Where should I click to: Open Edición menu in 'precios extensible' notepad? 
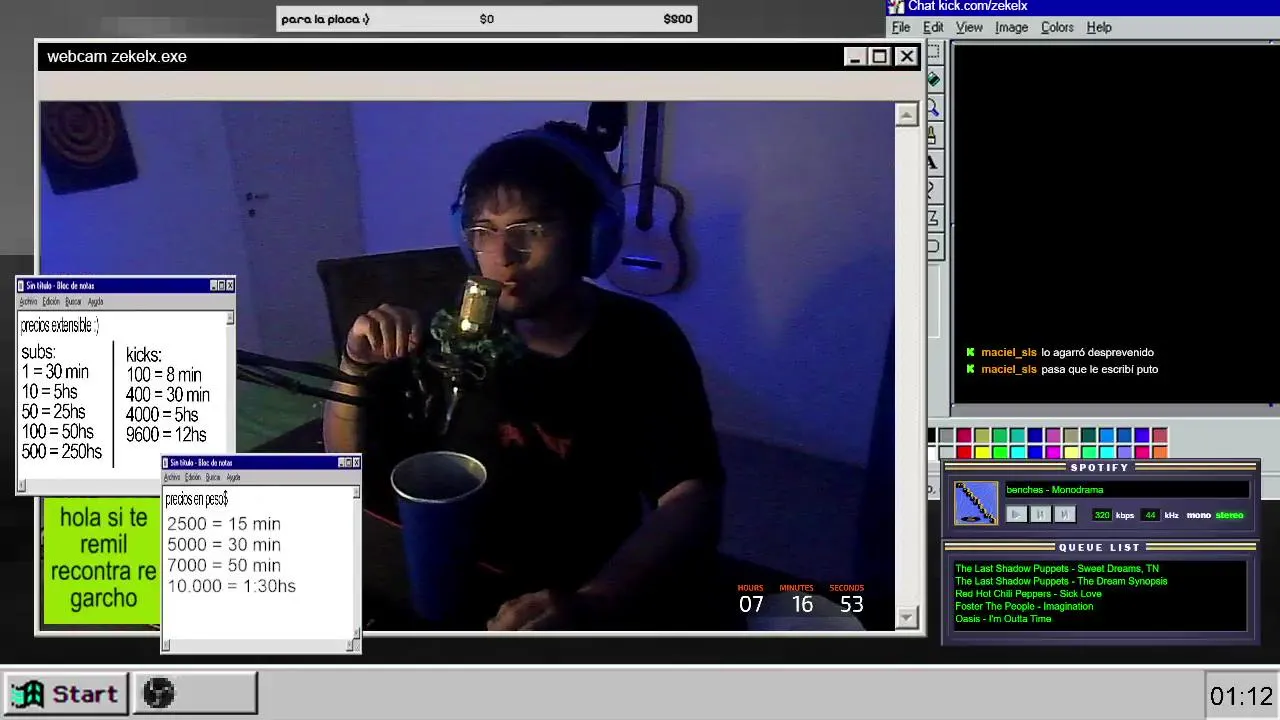click(51, 302)
